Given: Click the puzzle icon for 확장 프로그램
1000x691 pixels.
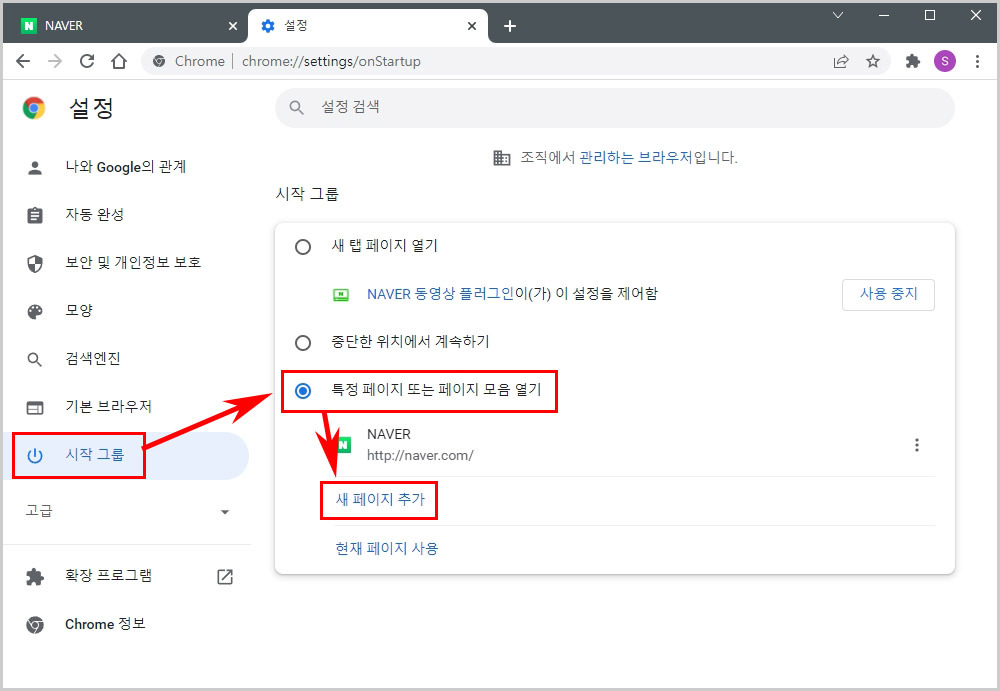Looking at the screenshot, I should point(35,577).
